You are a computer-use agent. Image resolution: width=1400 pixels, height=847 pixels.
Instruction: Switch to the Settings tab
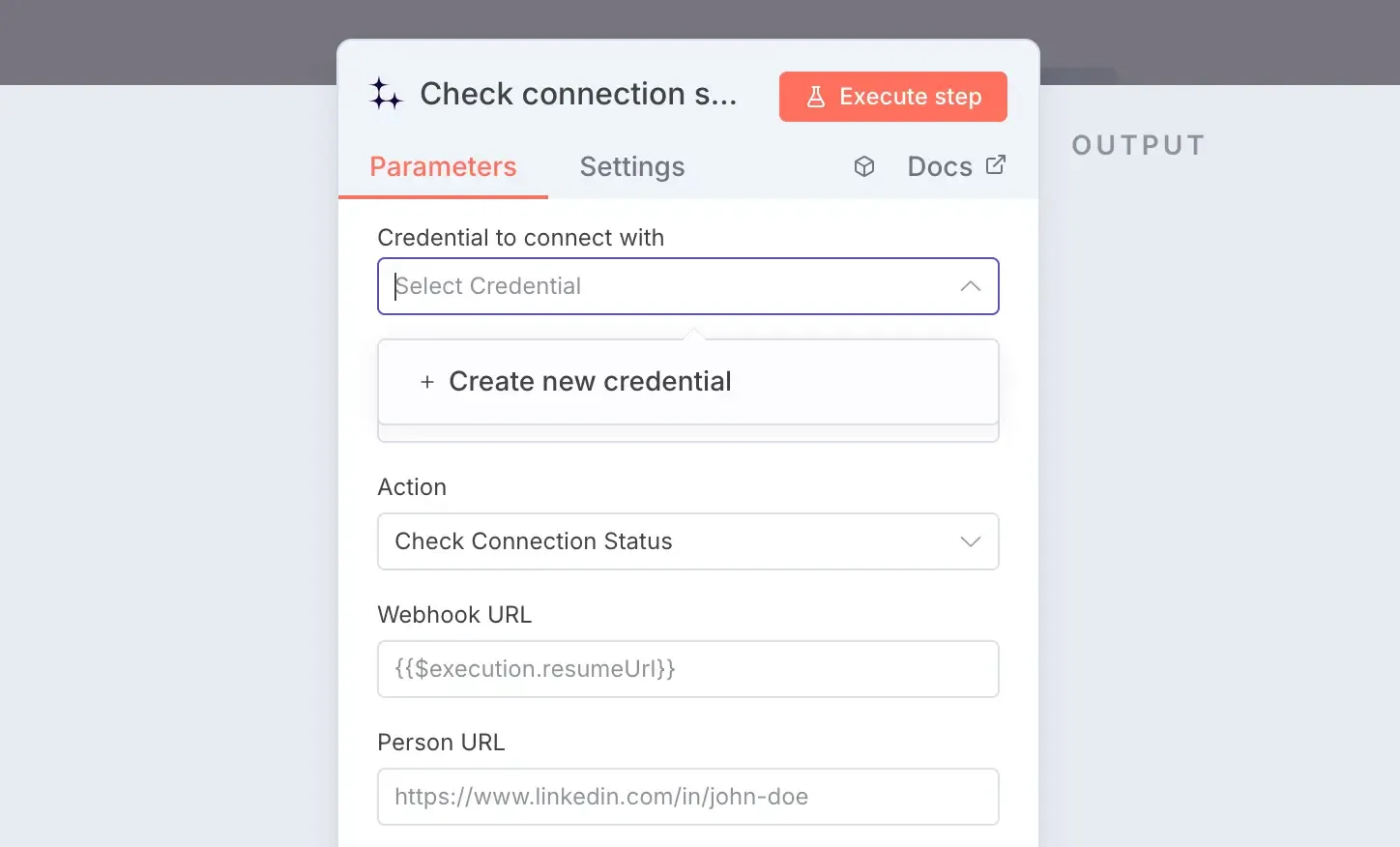(632, 166)
